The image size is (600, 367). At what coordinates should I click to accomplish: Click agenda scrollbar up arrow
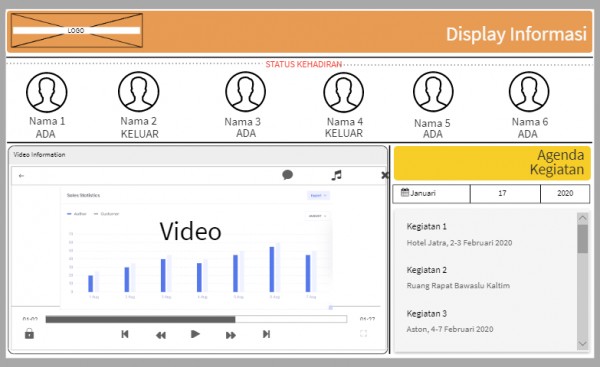(x=582, y=219)
